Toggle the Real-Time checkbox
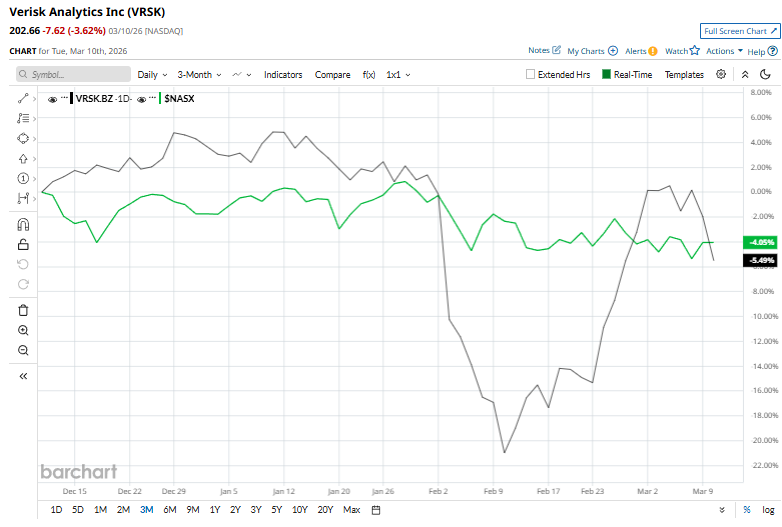The height and width of the screenshot is (527, 782). 606,74
